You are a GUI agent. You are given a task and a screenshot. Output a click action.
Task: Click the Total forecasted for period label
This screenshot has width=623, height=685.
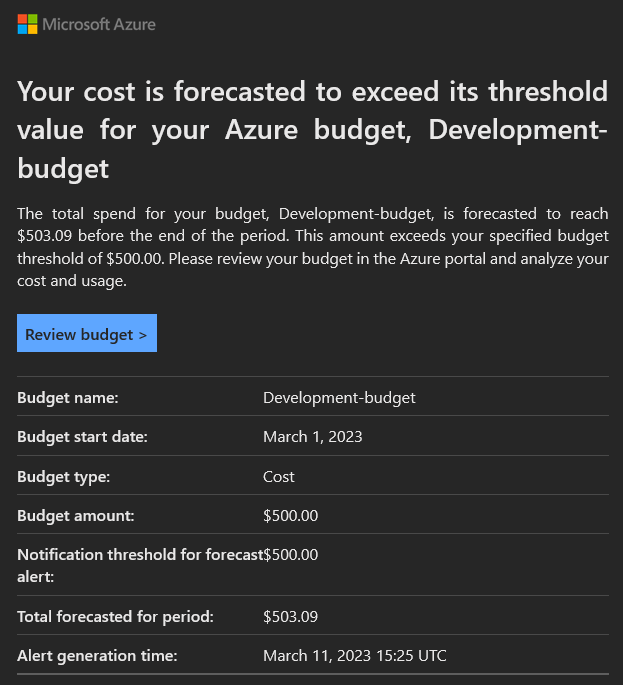[x=115, y=617]
